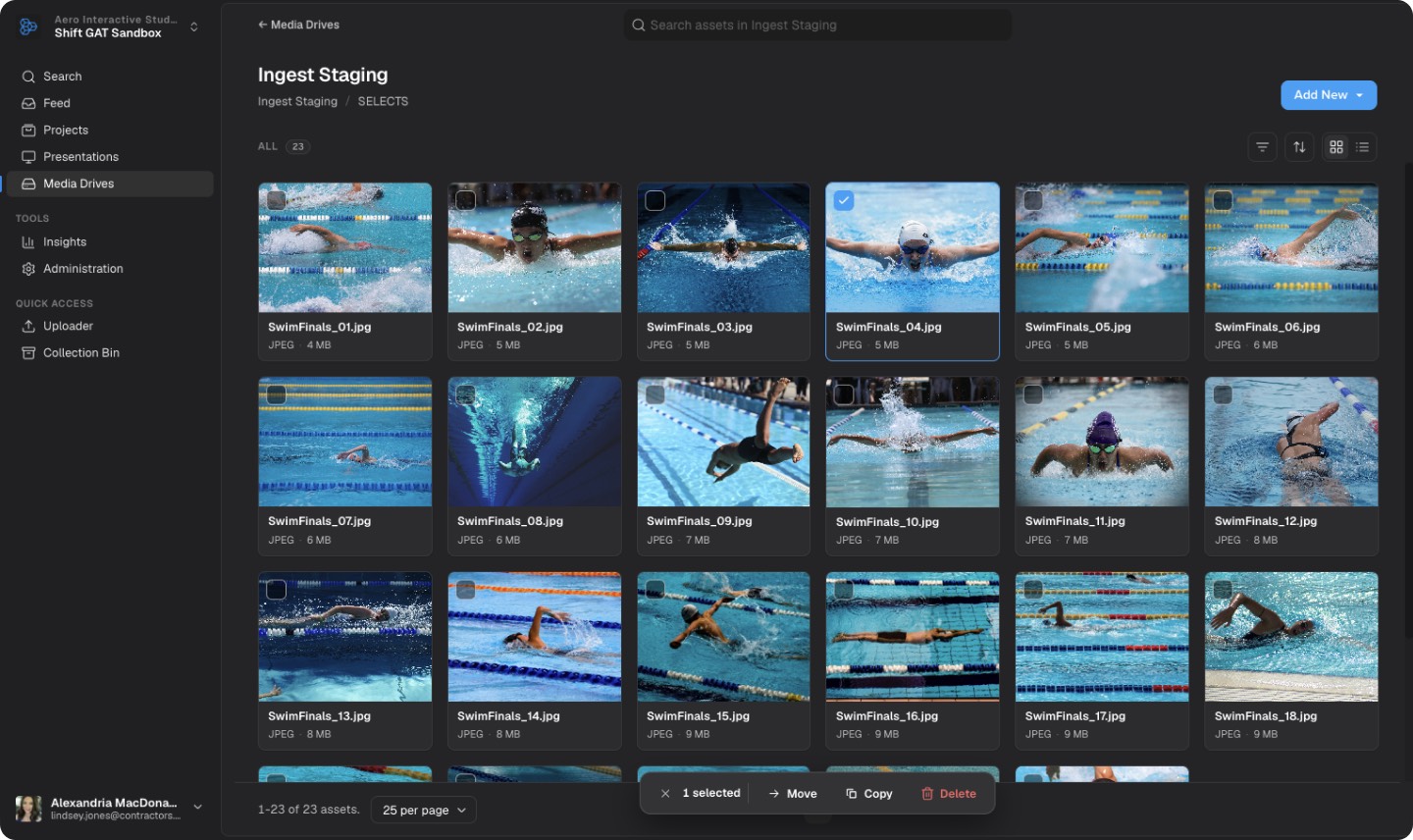
Task: Click the ALL 23 filter tab
Action: click(284, 147)
